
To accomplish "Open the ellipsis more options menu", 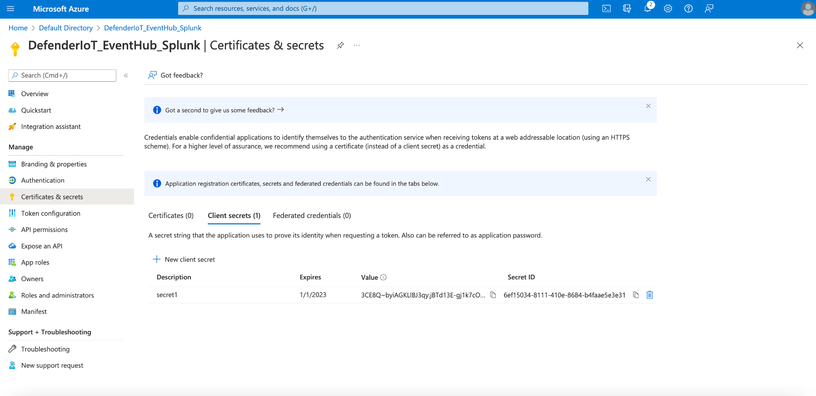I will (x=357, y=46).
